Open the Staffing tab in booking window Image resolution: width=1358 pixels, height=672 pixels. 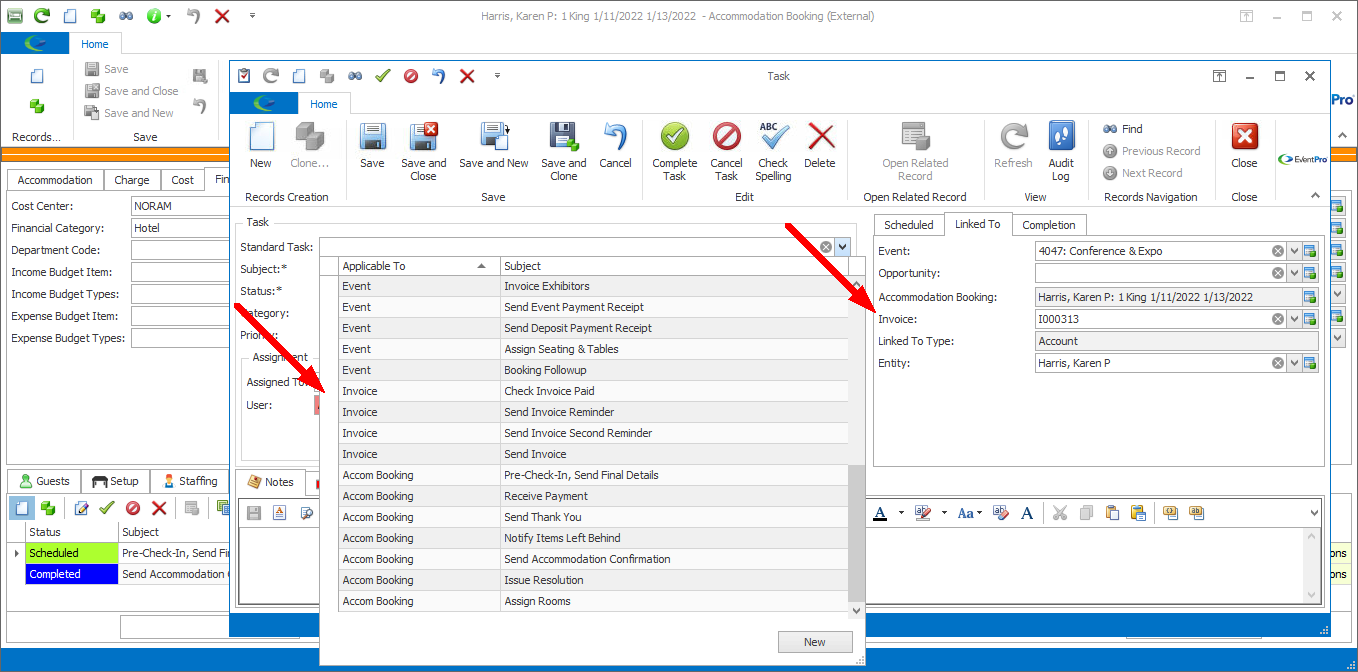pos(189,481)
